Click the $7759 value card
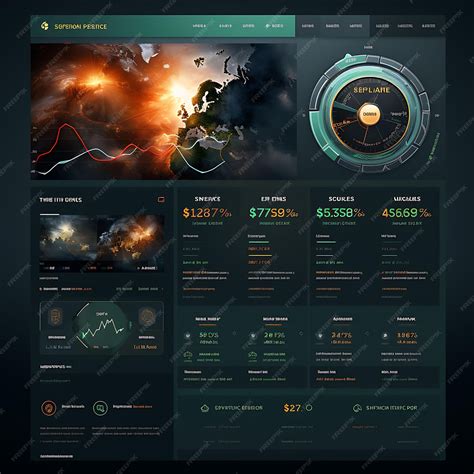The width and height of the screenshot is (474, 474). 274,213
